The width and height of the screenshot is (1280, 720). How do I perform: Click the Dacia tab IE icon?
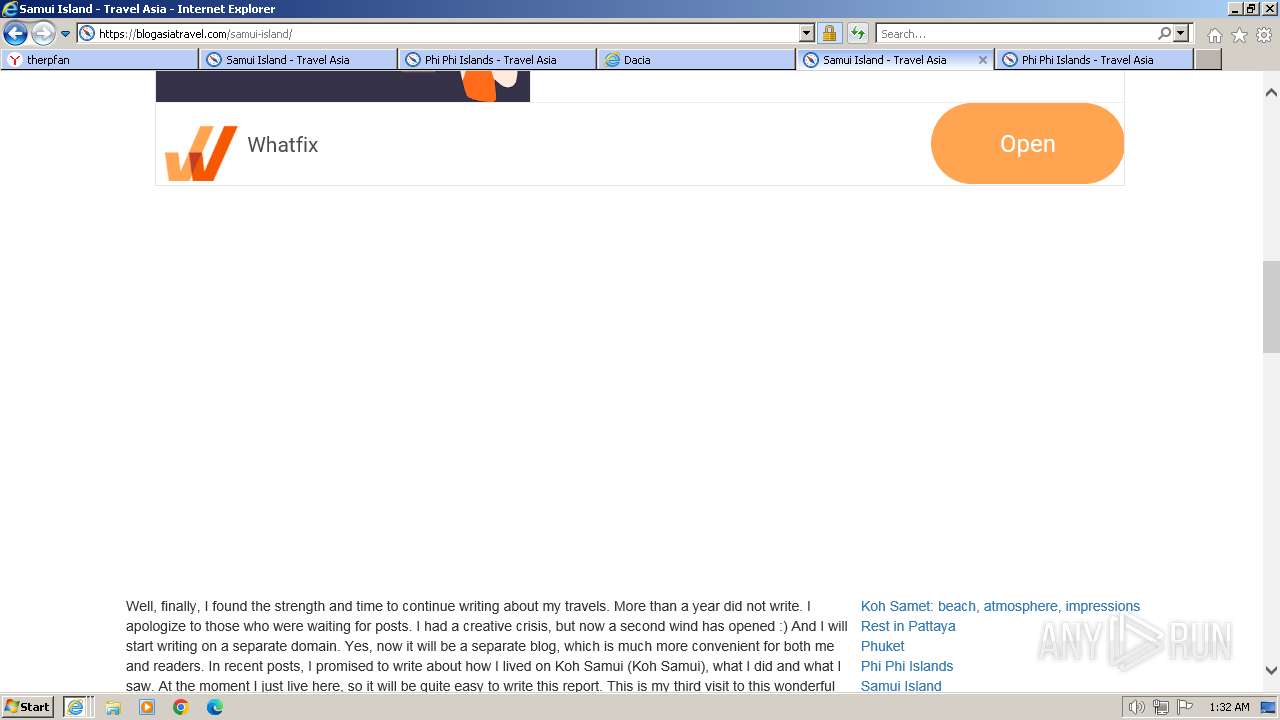point(612,60)
